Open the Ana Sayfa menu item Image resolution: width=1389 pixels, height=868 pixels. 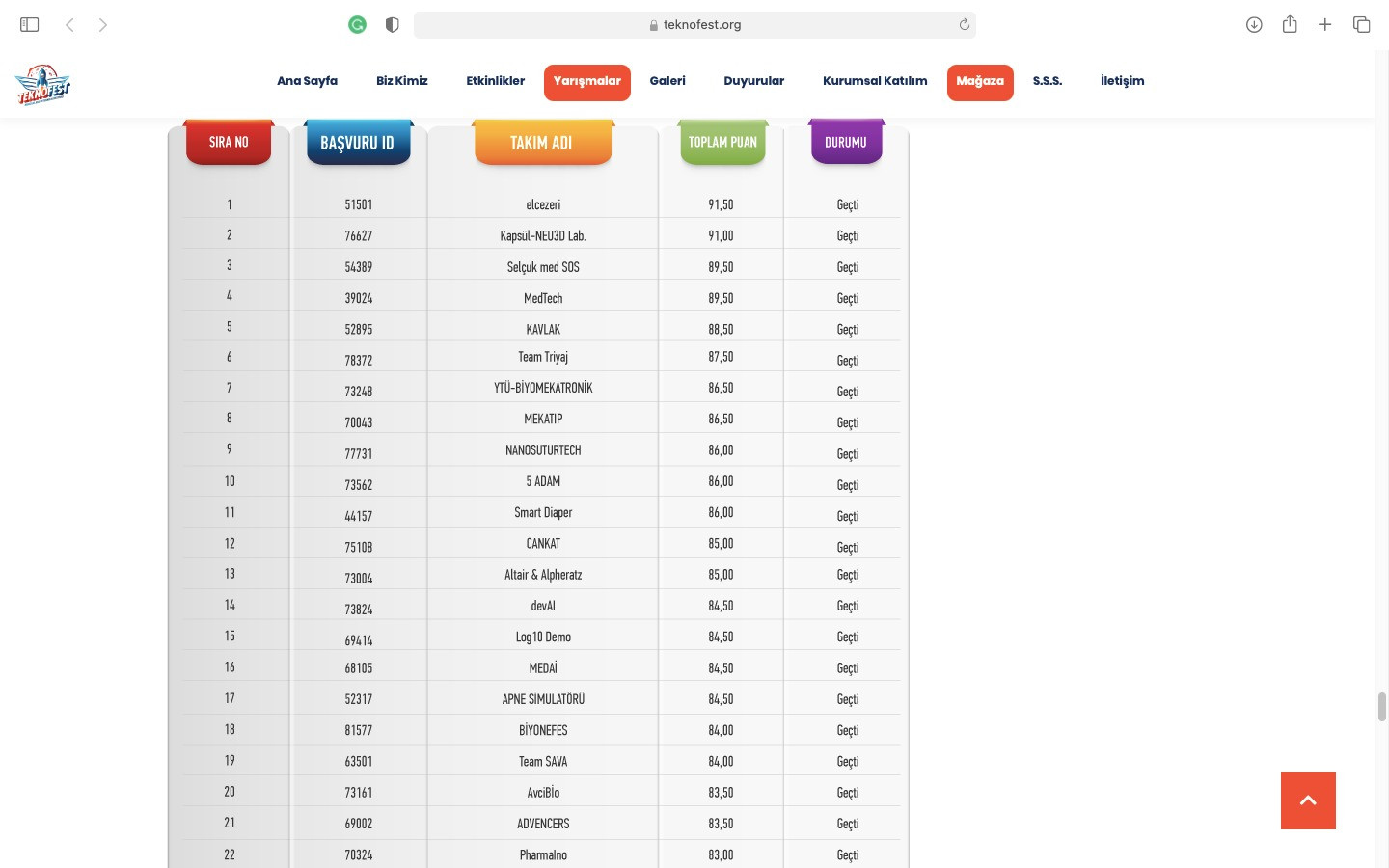[307, 81]
